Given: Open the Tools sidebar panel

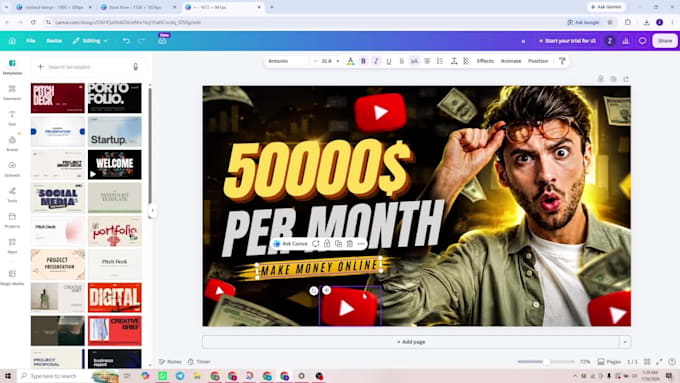Looking at the screenshot, I should (12, 194).
